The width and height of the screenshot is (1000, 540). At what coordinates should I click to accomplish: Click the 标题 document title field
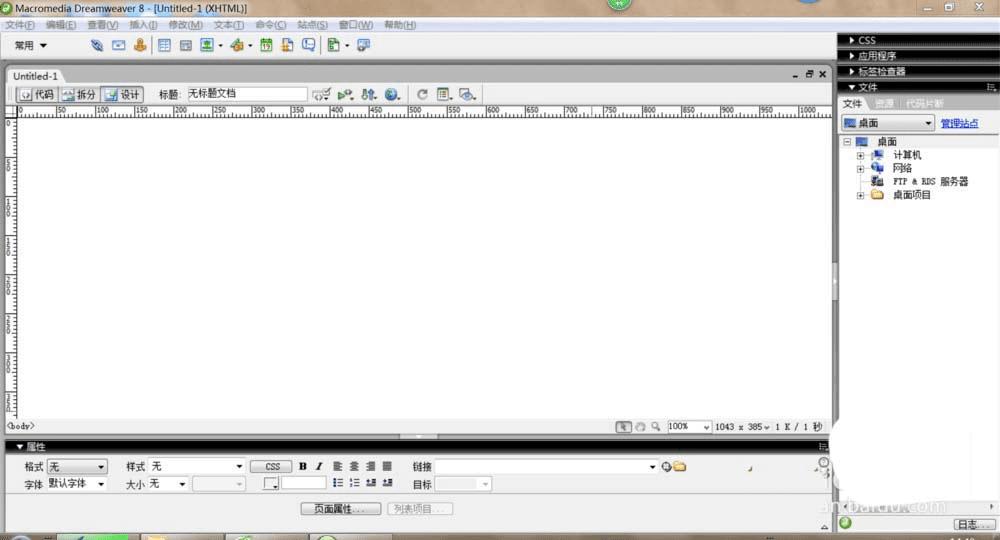pyautogui.click(x=247, y=94)
